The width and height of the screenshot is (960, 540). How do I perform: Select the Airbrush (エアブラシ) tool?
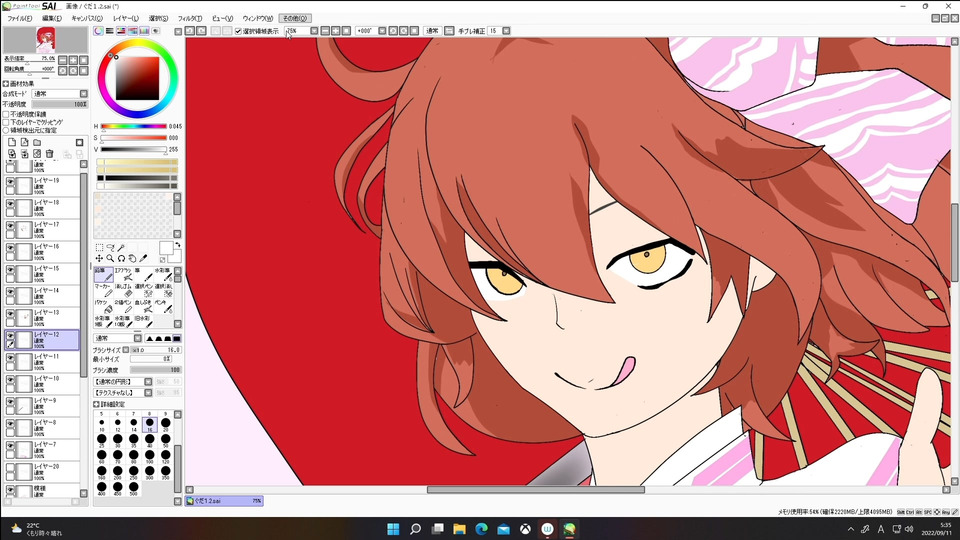click(x=123, y=274)
